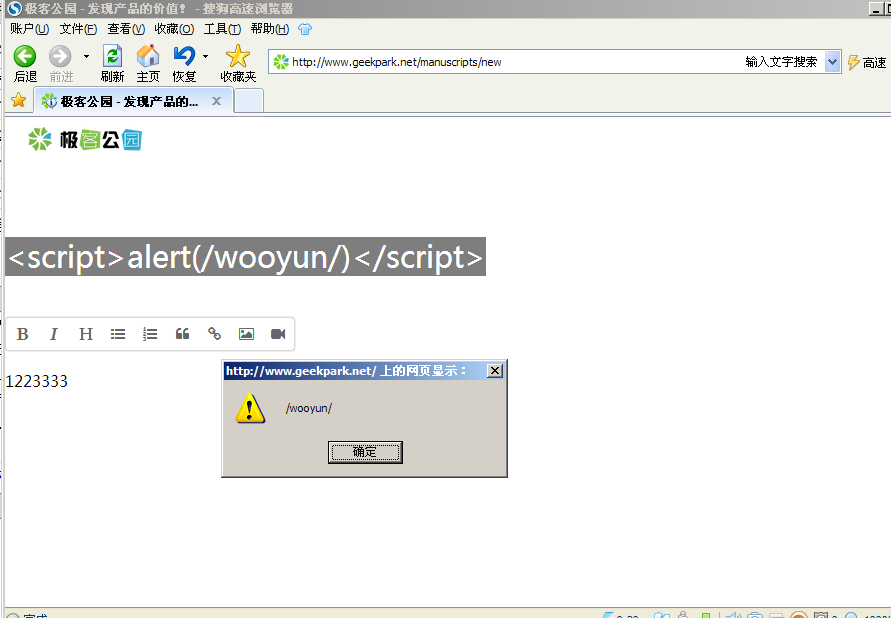This screenshot has width=891, height=618.
Task: Close the alert dialog with X
Action: pyautogui.click(x=494, y=371)
